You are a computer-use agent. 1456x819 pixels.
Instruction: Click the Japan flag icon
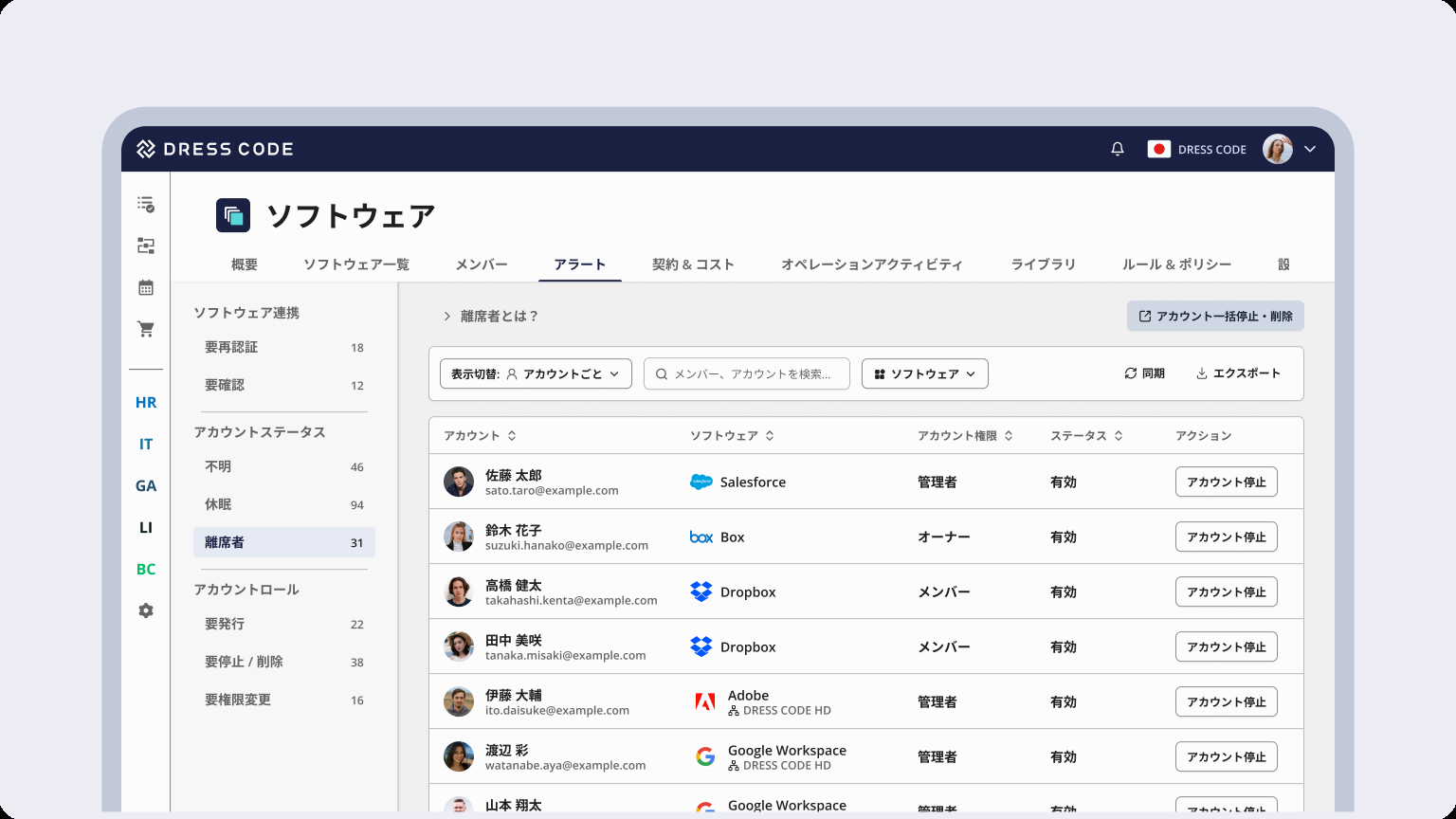[1158, 149]
